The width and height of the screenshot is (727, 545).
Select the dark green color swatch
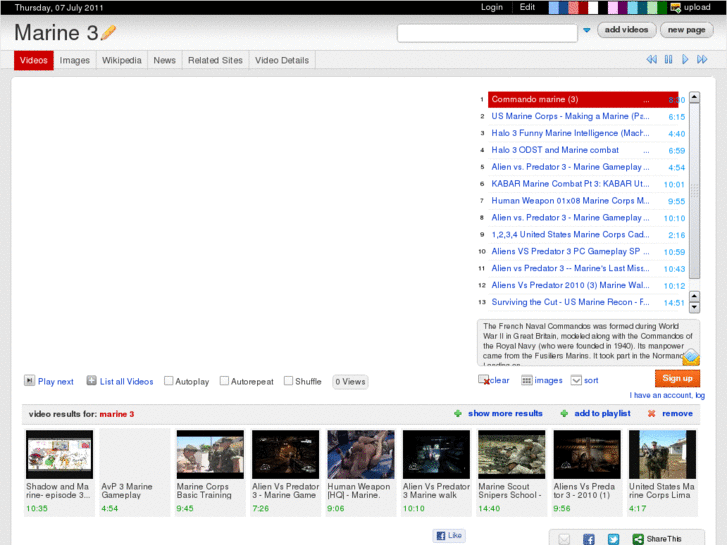coord(662,7)
